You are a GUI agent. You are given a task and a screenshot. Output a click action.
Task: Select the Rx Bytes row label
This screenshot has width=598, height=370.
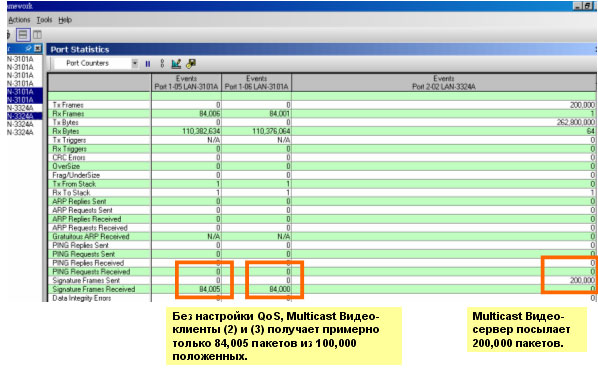point(66,131)
